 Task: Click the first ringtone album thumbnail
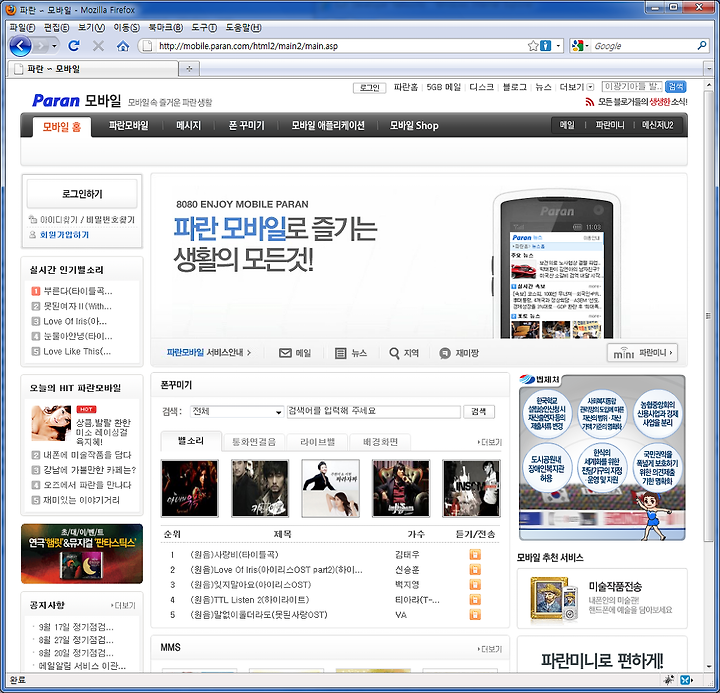(x=190, y=488)
